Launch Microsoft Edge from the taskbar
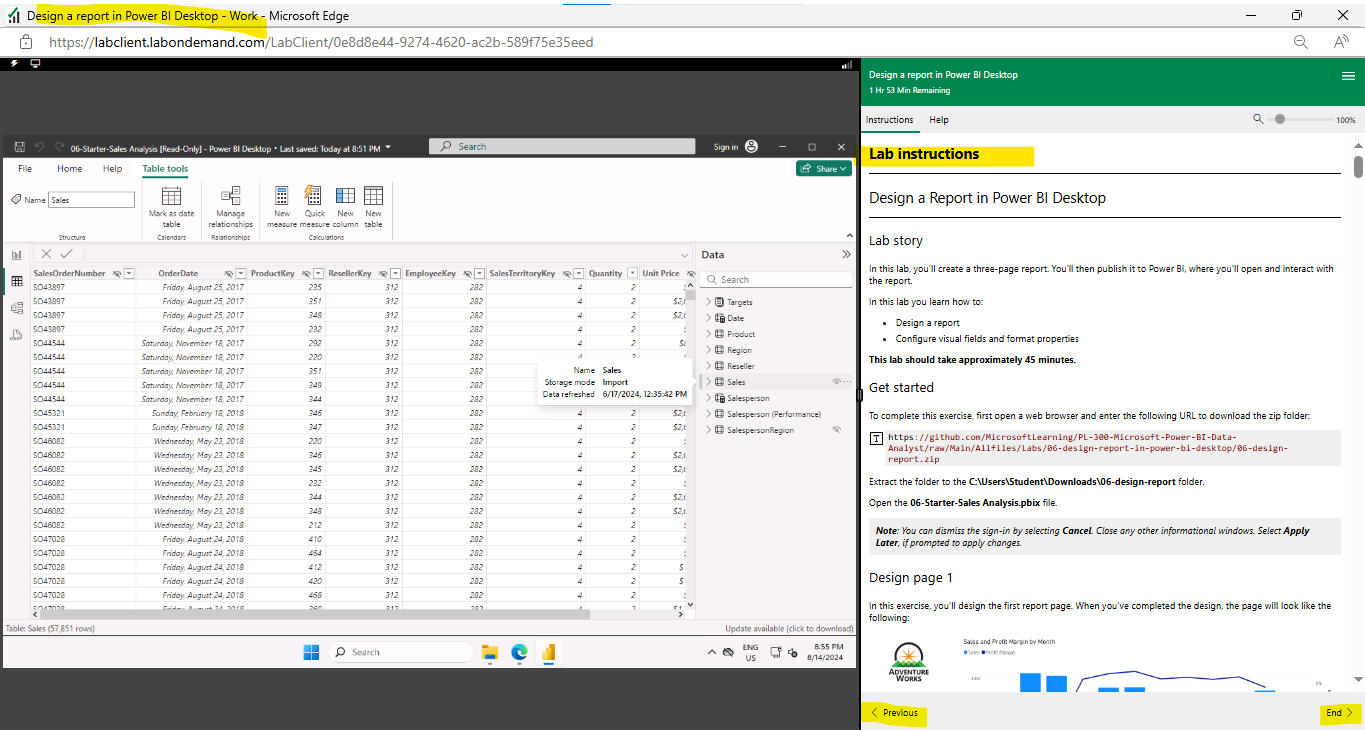Image resolution: width=1365 pixels, height=730 pixels. (519, 652)
